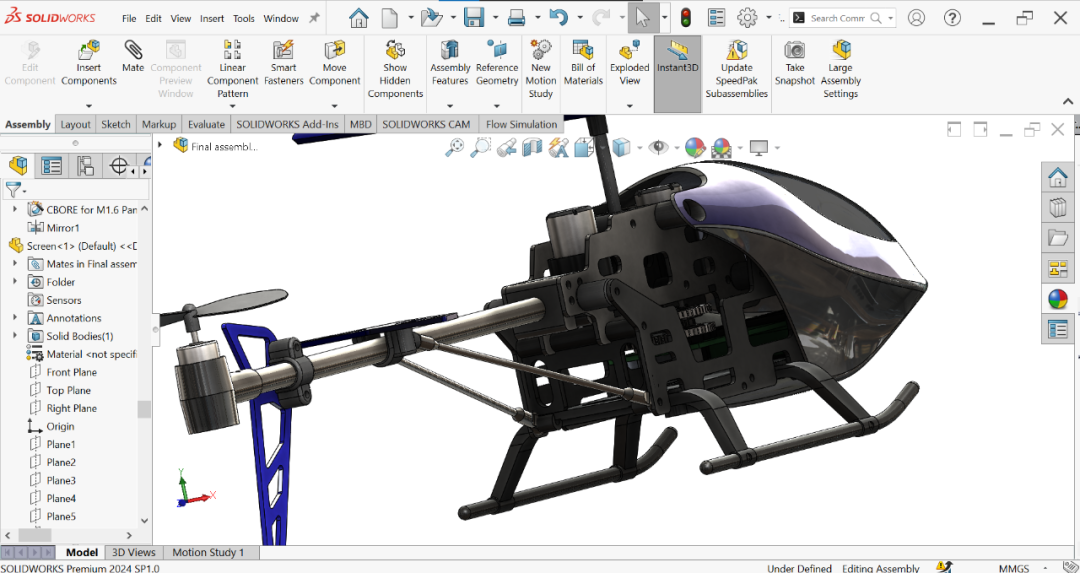Click the Appearances color ball in right task pane
The height and width of the screenshot is (573, 1080).
(x=1058, y=299)
